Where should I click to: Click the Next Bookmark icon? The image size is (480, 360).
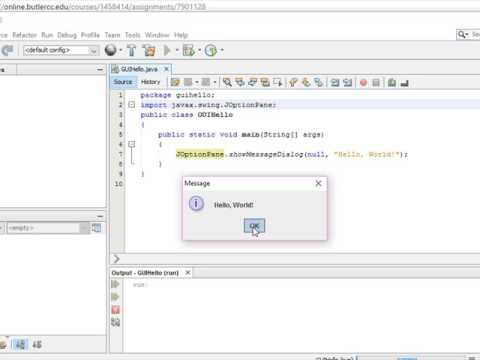(306, 82)
